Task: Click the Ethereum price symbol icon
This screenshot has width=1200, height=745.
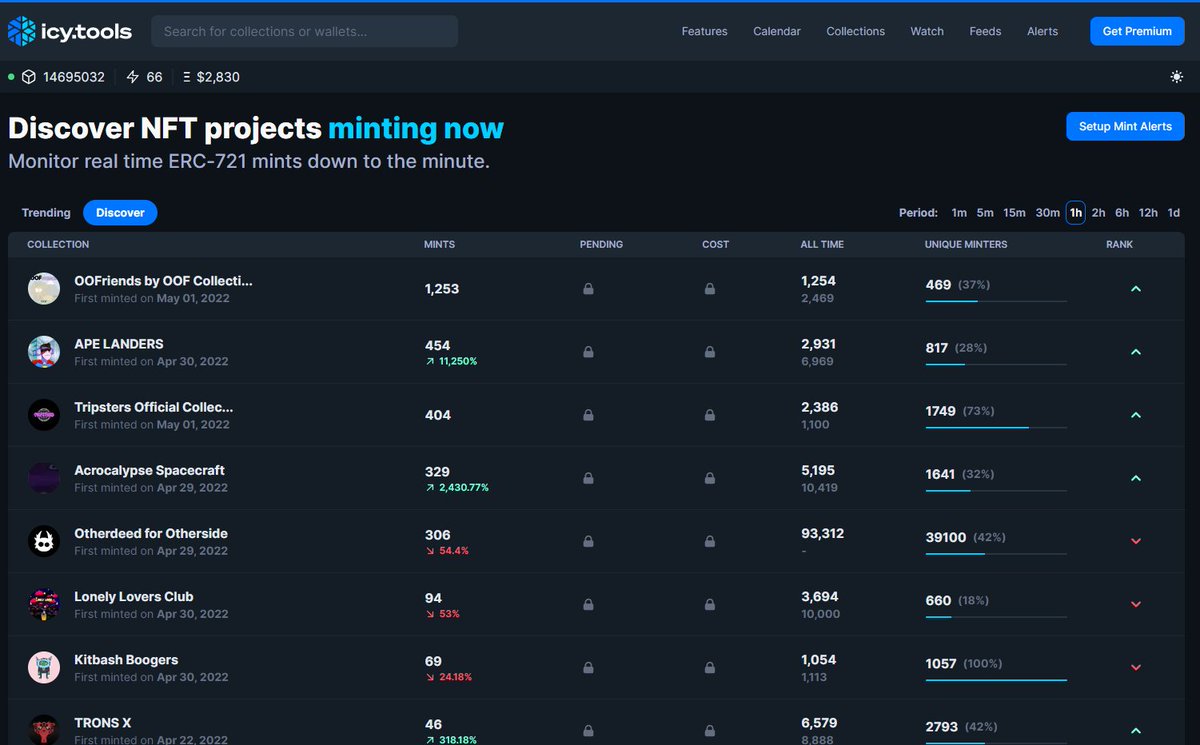Action: pyautogui.click(x=187, y=77)
